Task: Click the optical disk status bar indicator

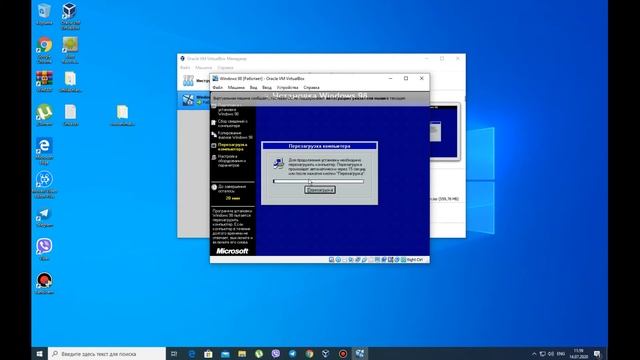Action: pos(338,260)
